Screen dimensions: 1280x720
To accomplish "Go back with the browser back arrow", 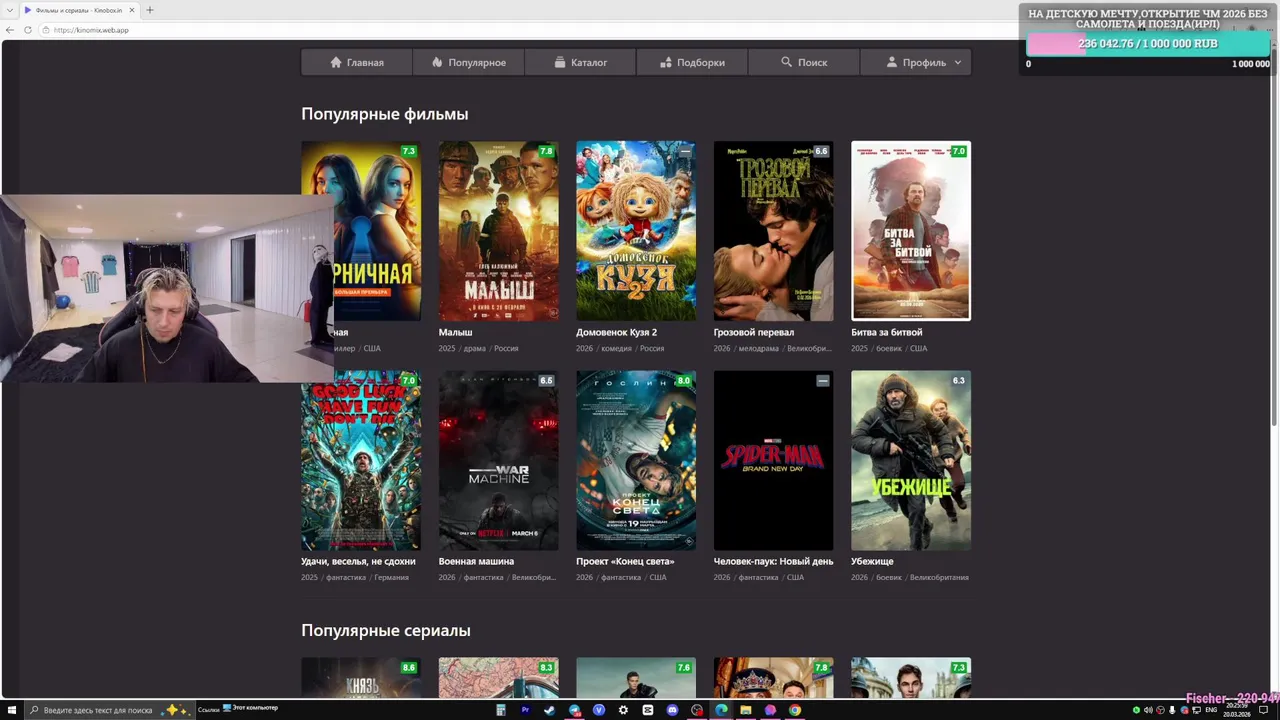I will pos(10,30).
